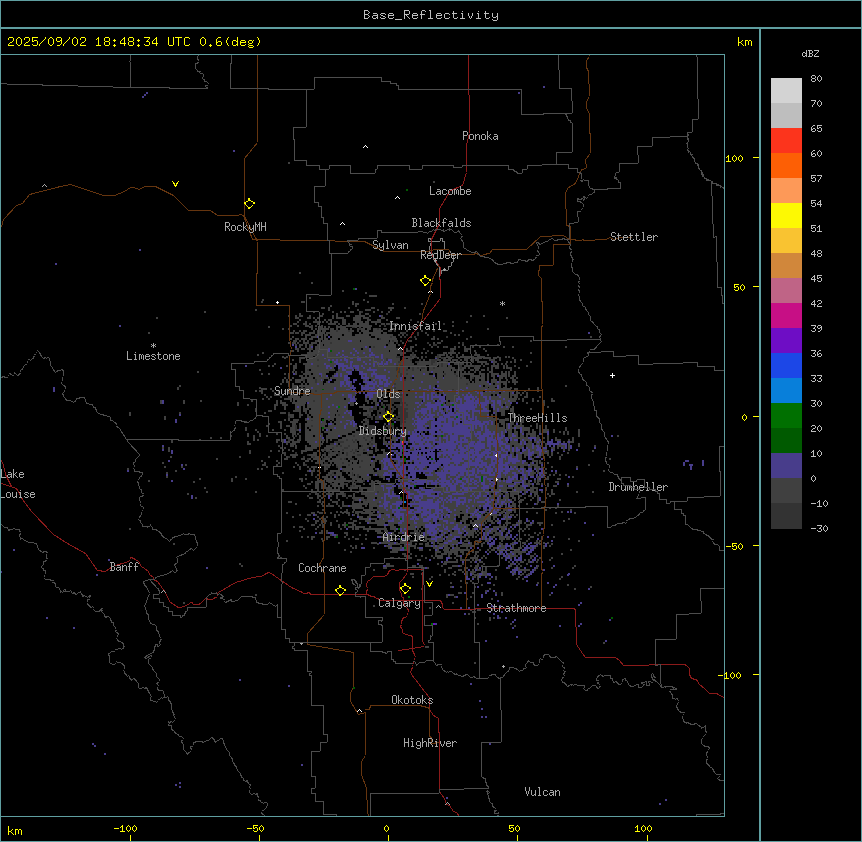This screenshot has width=862, height=842.
Task: Click the bottom axis 50 tick label
Action: pos(514,828)
